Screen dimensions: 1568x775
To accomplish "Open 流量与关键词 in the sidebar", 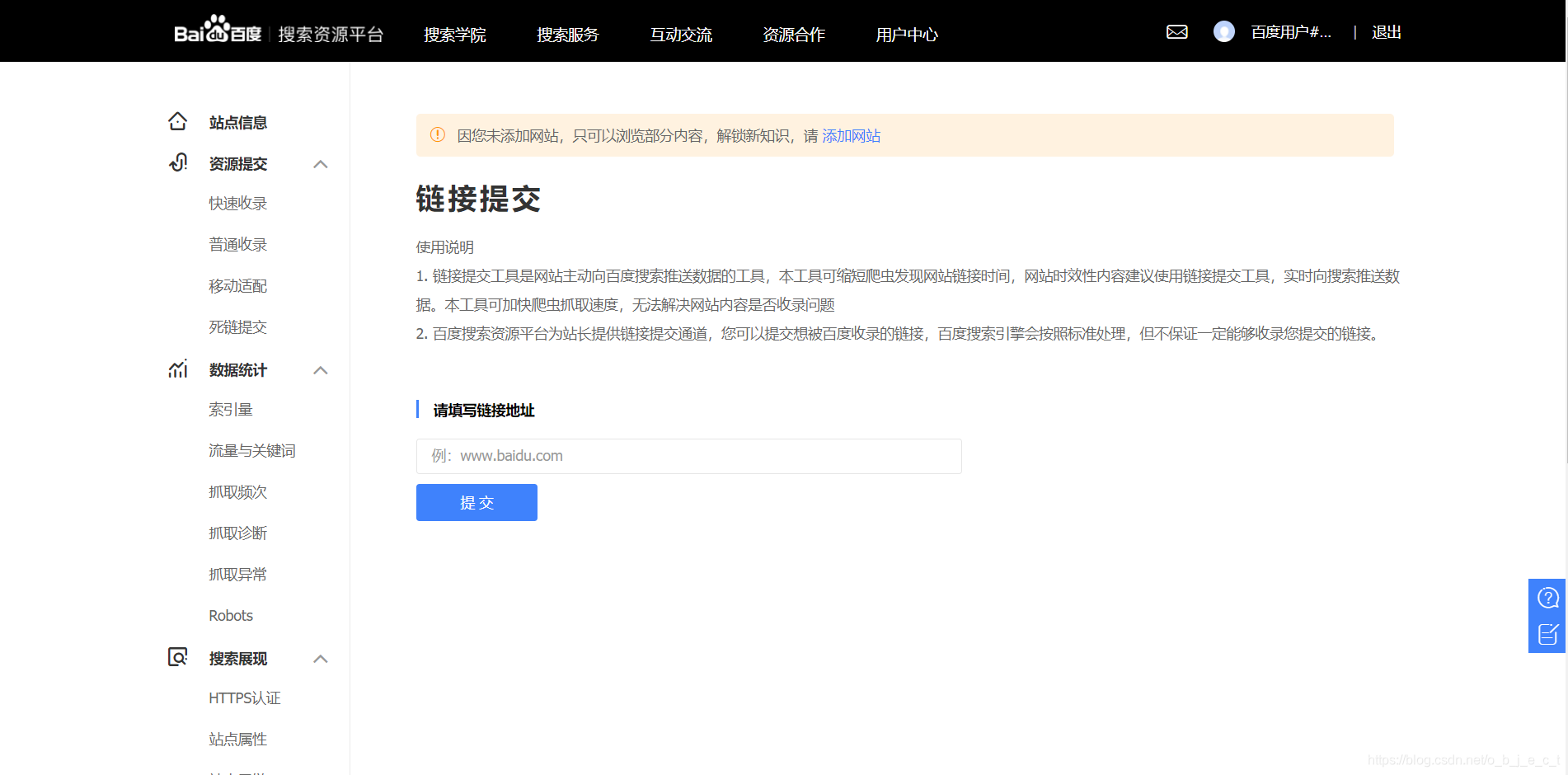I will [x=252, y=451].
